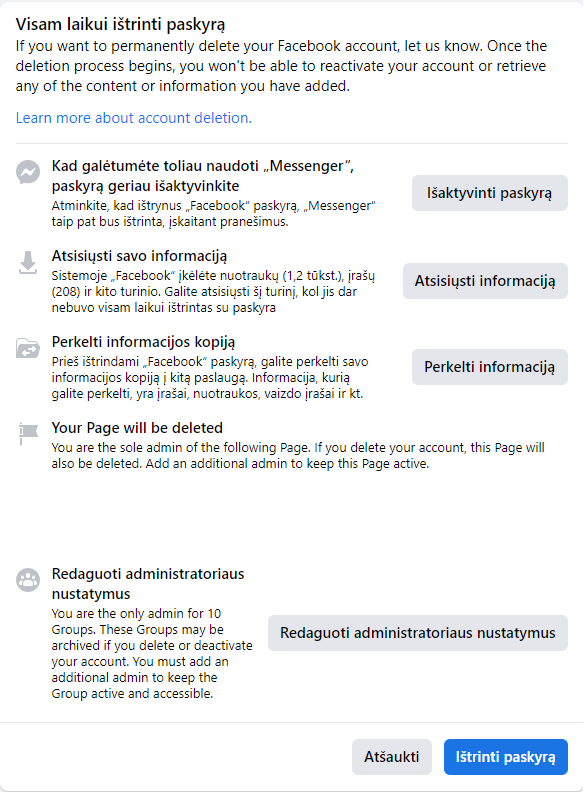Confirm with the blue Ištrinti paskyrą button
Image resolution: width=584 pixels, height=792 pixels.
coord(506,757)
